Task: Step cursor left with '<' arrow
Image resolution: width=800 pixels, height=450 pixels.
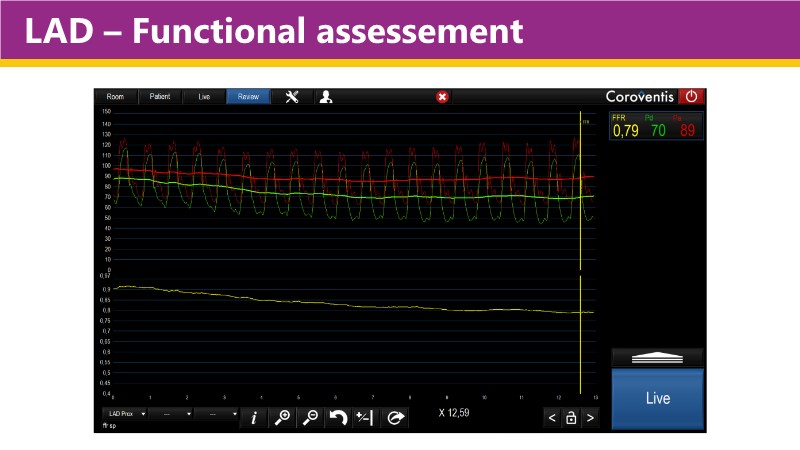Action: click(552, 418)
